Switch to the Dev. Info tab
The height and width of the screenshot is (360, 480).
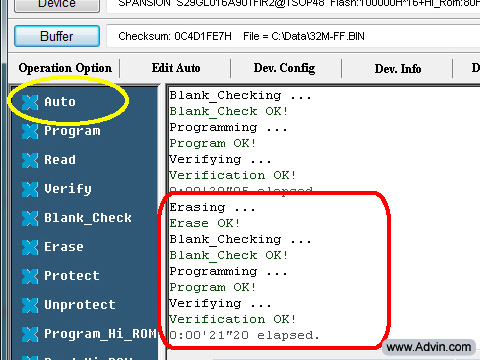398,69
